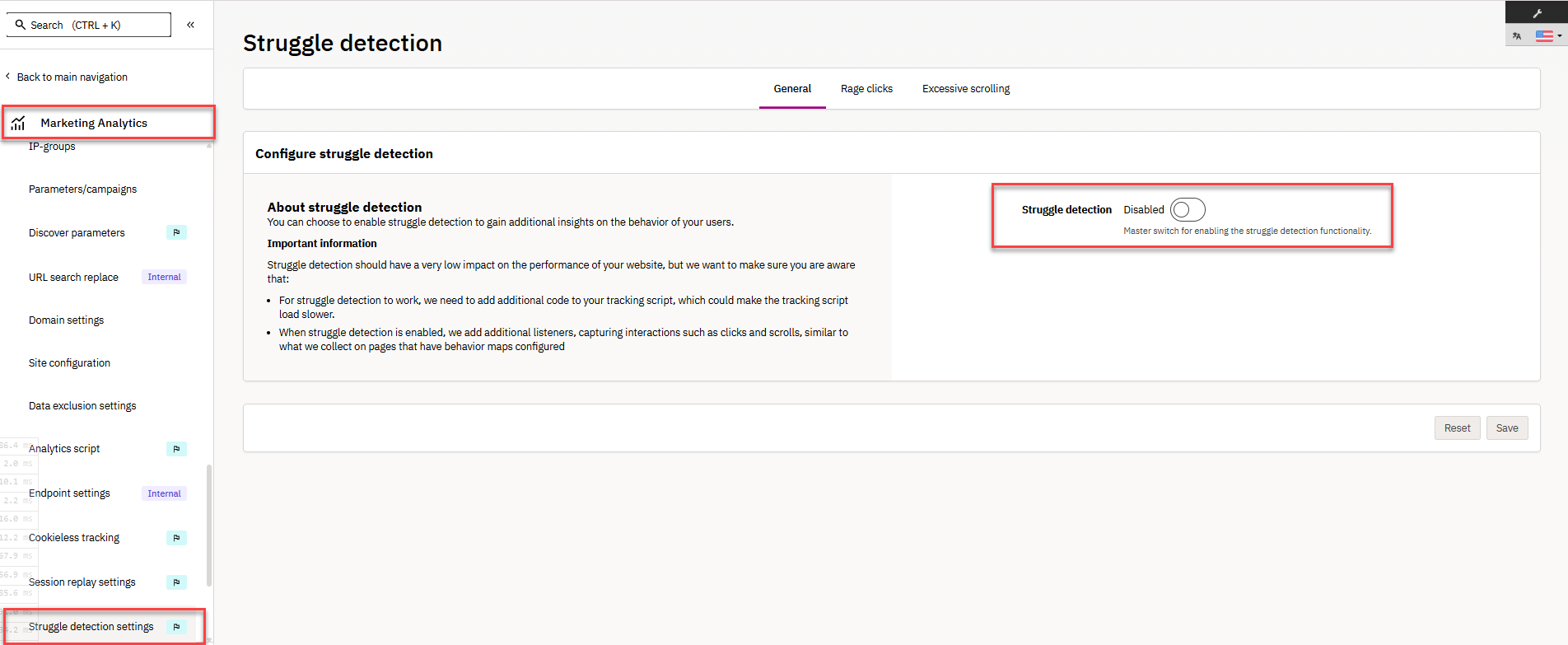Open Endpoint settings in sidebar

click(x=69, y=493)
